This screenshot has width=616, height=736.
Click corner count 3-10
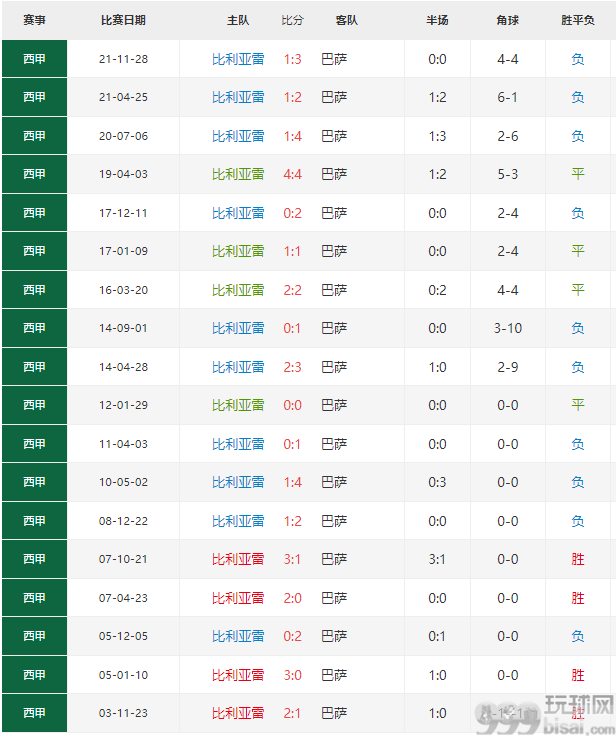(x=508, y=328)
